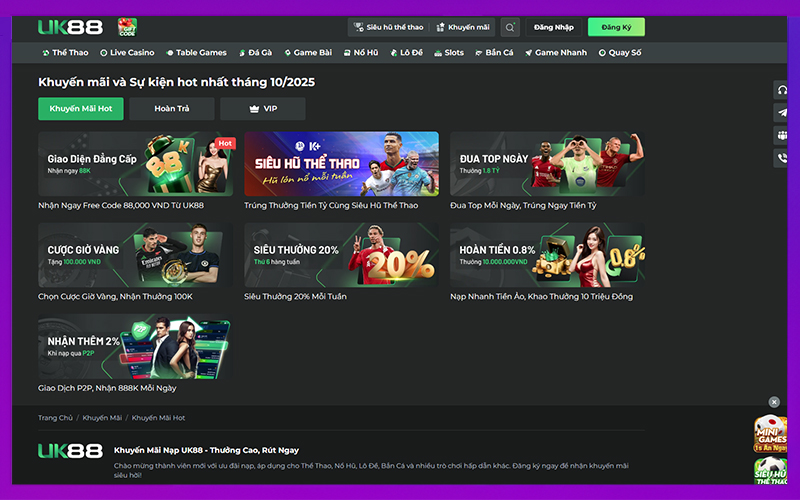The image size is (800, 500).
Task: Open the CODE gift icon beside logo
Action: pos(127,27)
